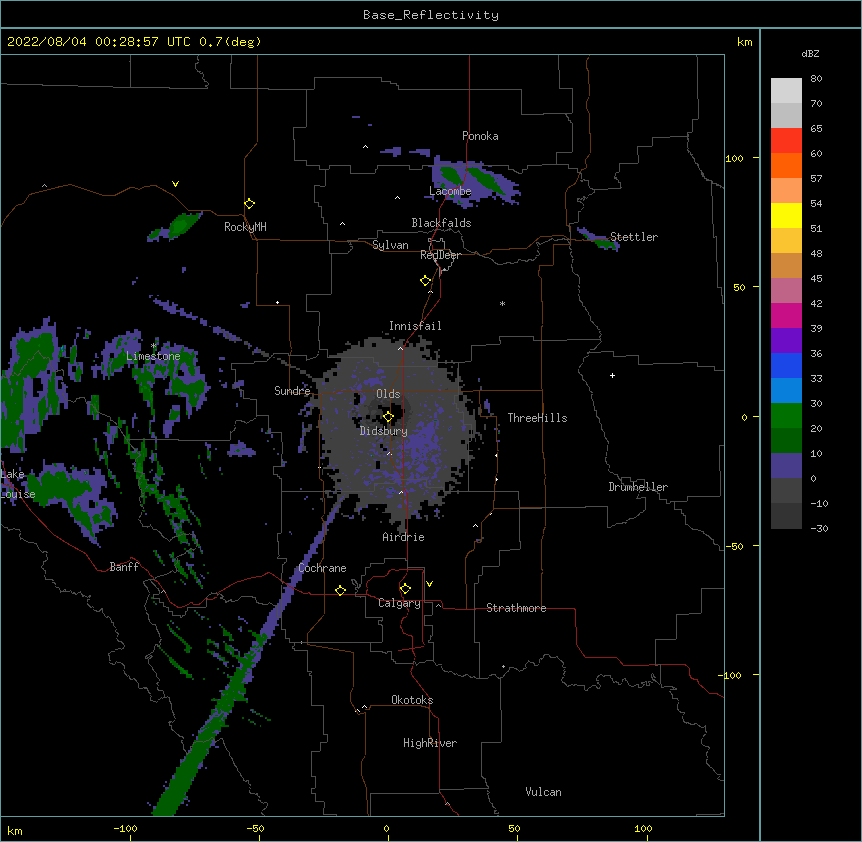Click the RedDeer city label
The image size is (862, 842).
coord(440,255)
